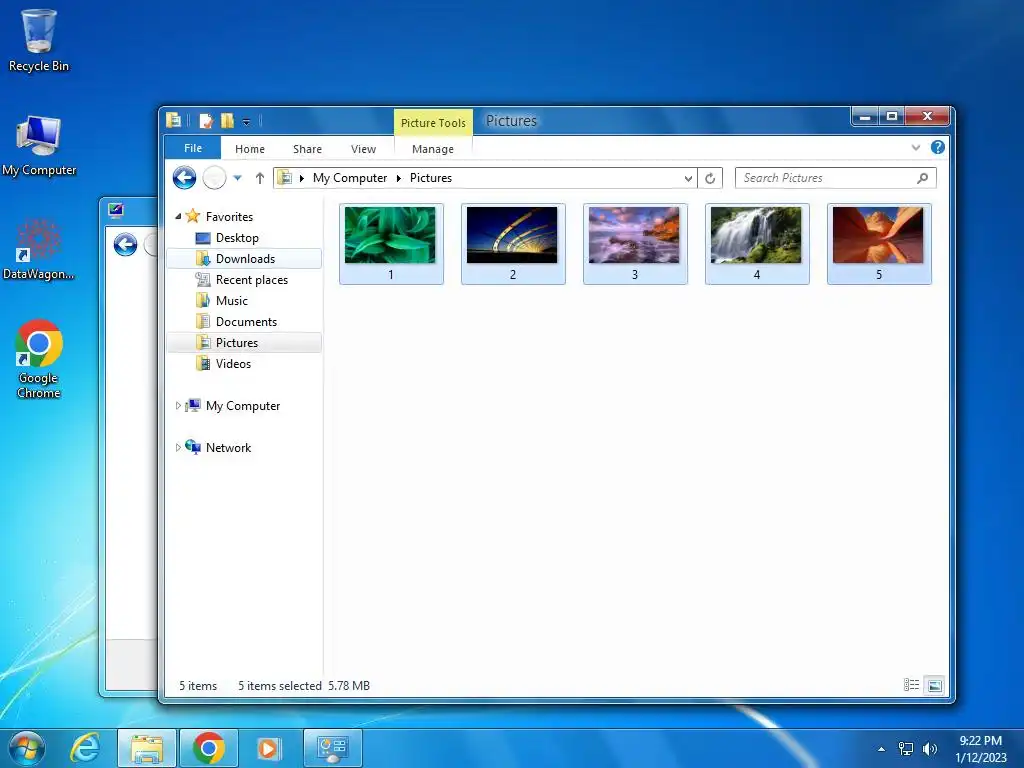Select picture 2 night arch thumbnail
Screen dimensions: 1024x768
(x=513, y=244)
